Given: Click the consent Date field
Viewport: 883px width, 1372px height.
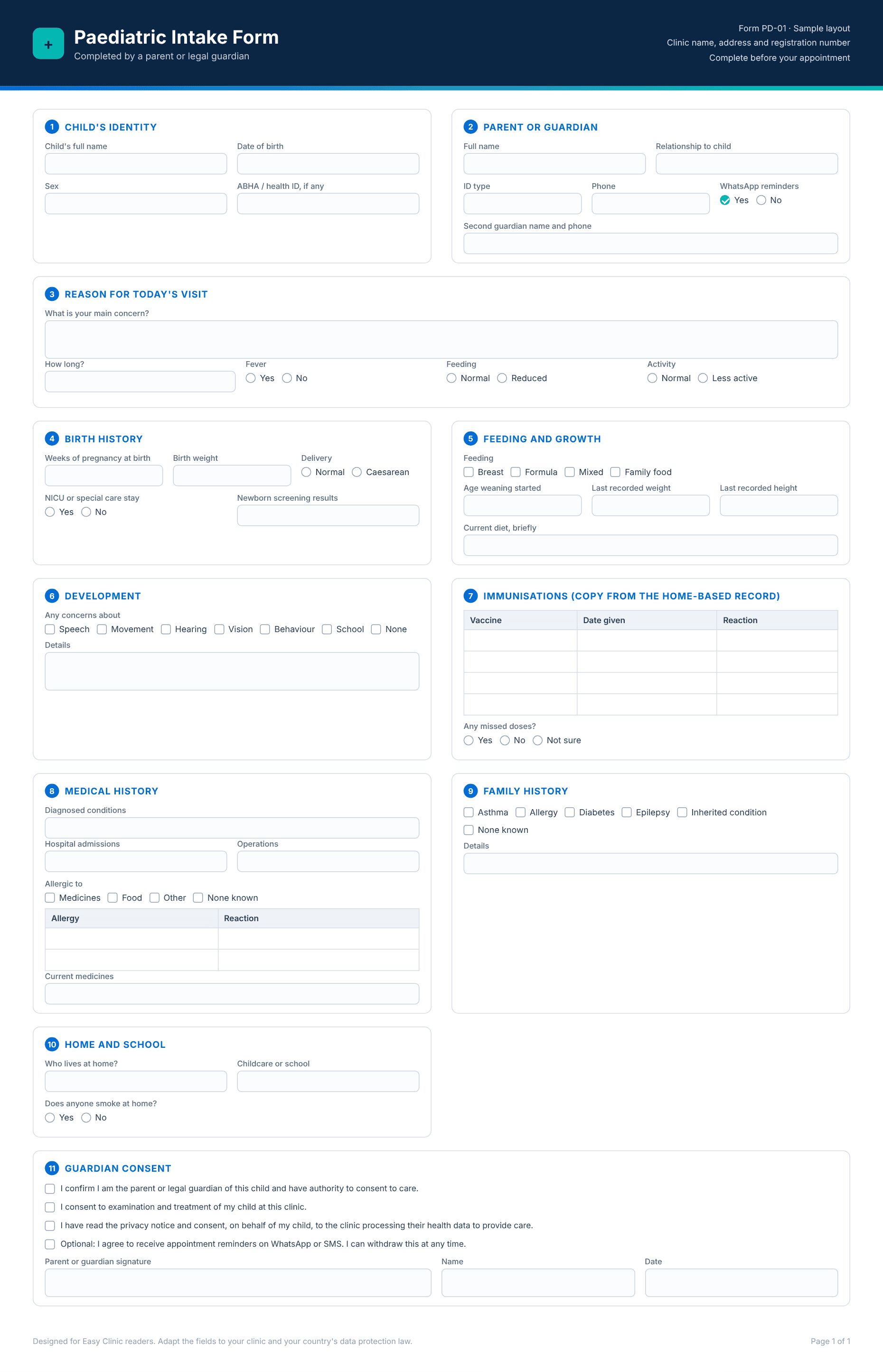Looking at the screenshot, I should (x=741, y=1283).
